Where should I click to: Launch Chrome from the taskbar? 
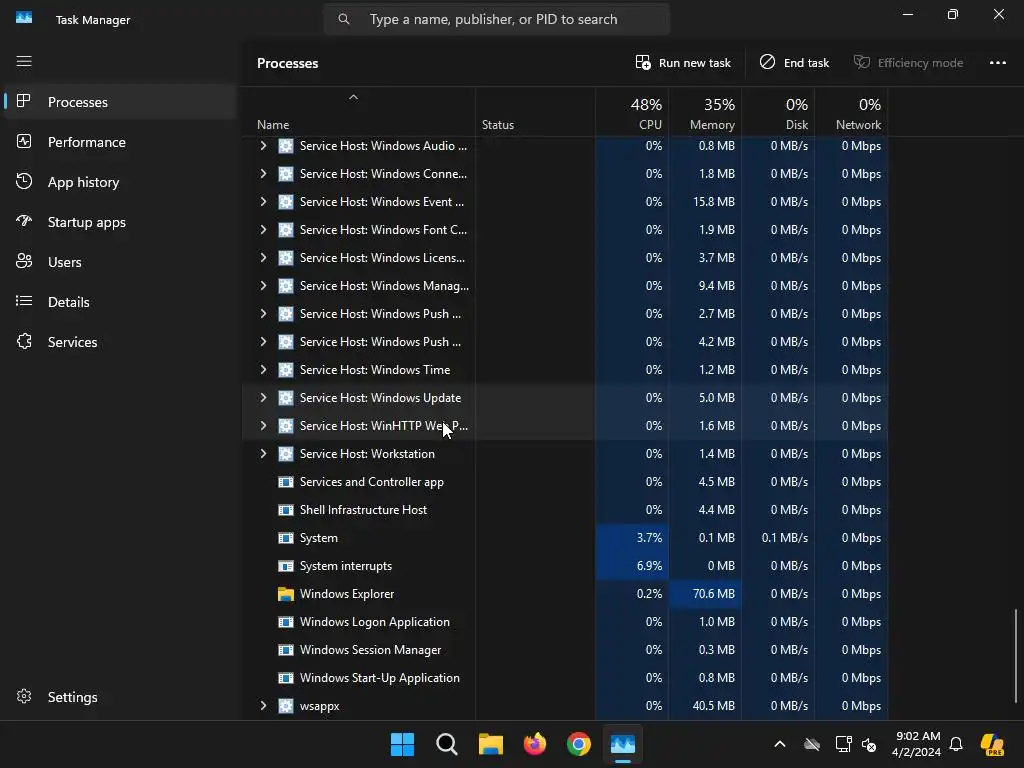(x=579, y=744)
